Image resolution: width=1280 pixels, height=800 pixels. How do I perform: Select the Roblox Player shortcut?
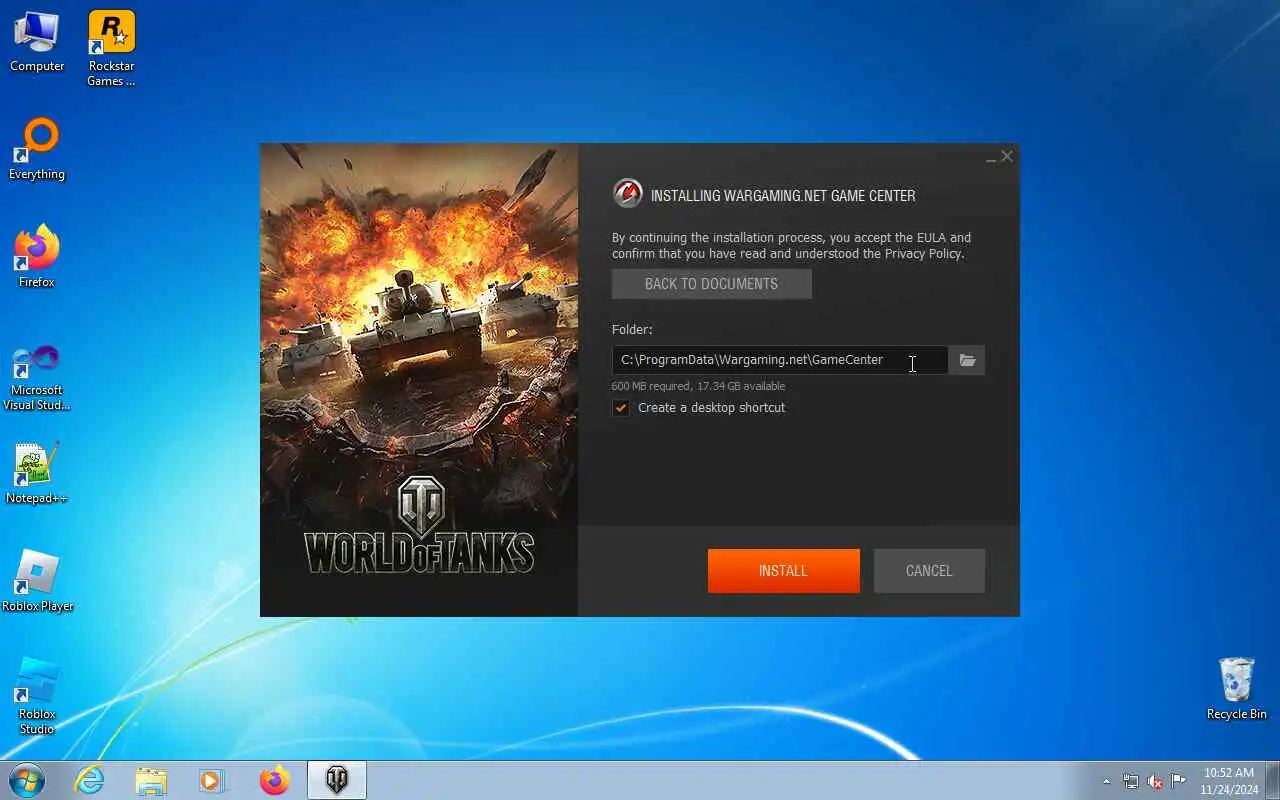[x=37, y=581]
